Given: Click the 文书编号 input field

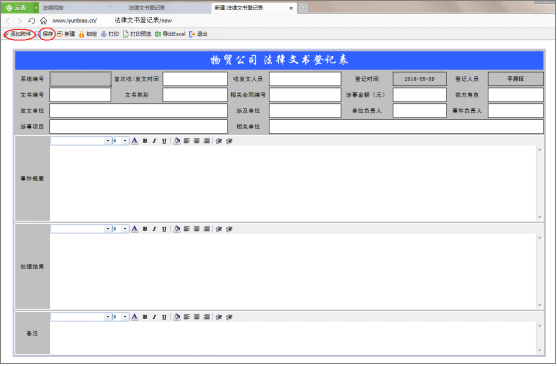Looking at the screenshot, I should [x=80, y=95].
